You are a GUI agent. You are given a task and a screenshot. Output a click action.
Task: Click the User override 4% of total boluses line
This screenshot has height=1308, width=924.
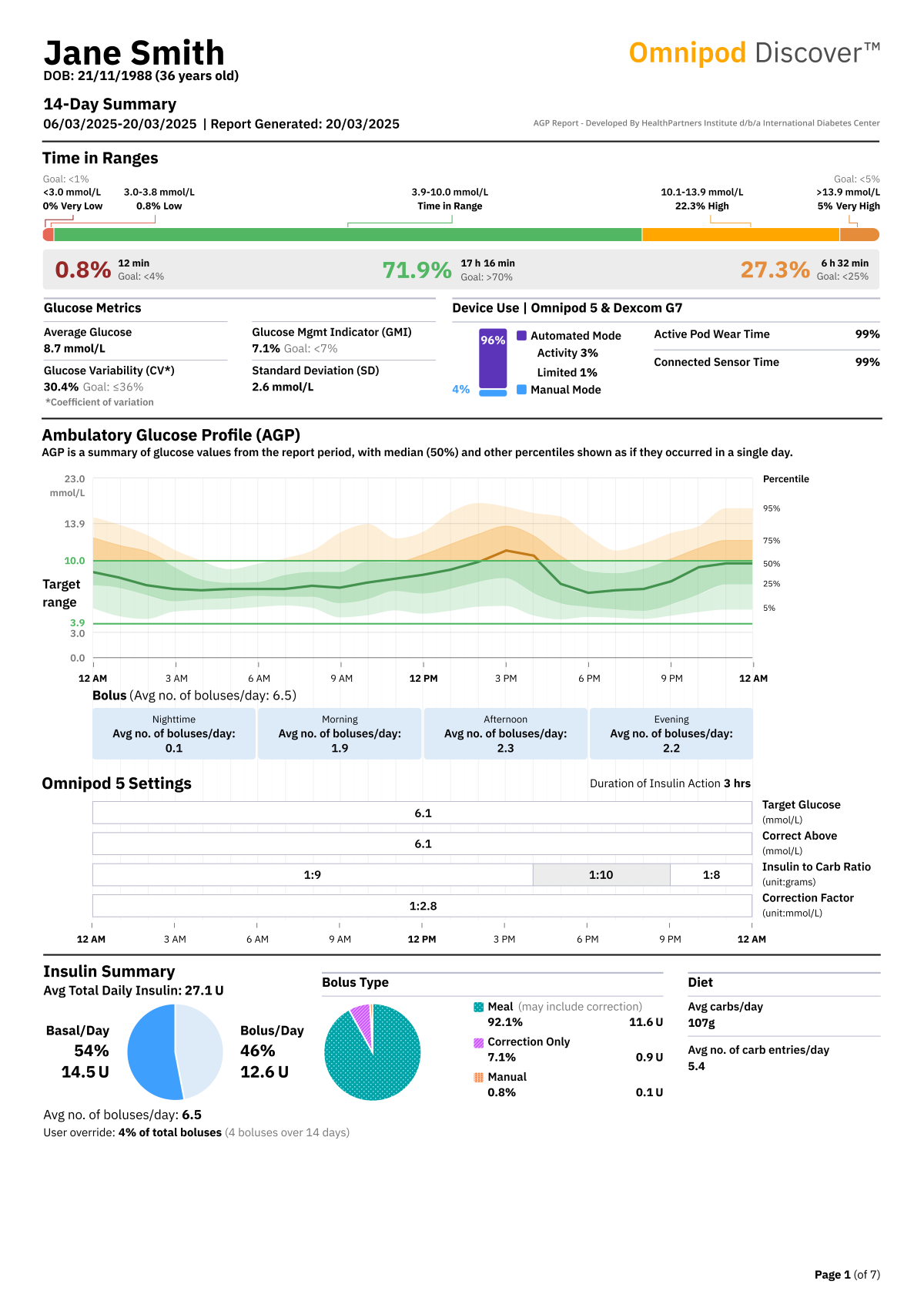click(196, 1132)
